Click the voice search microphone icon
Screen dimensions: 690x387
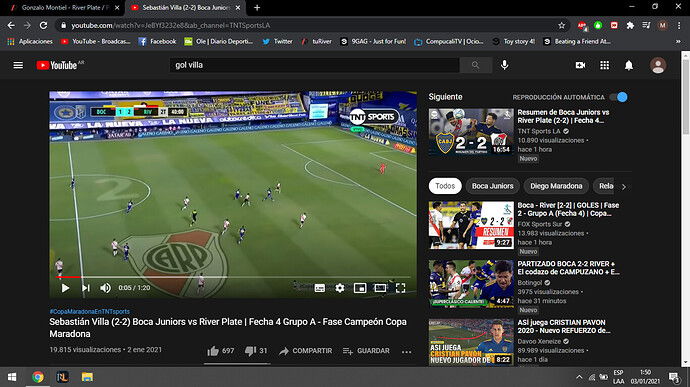pyautogui.click(x=504, y=65)
